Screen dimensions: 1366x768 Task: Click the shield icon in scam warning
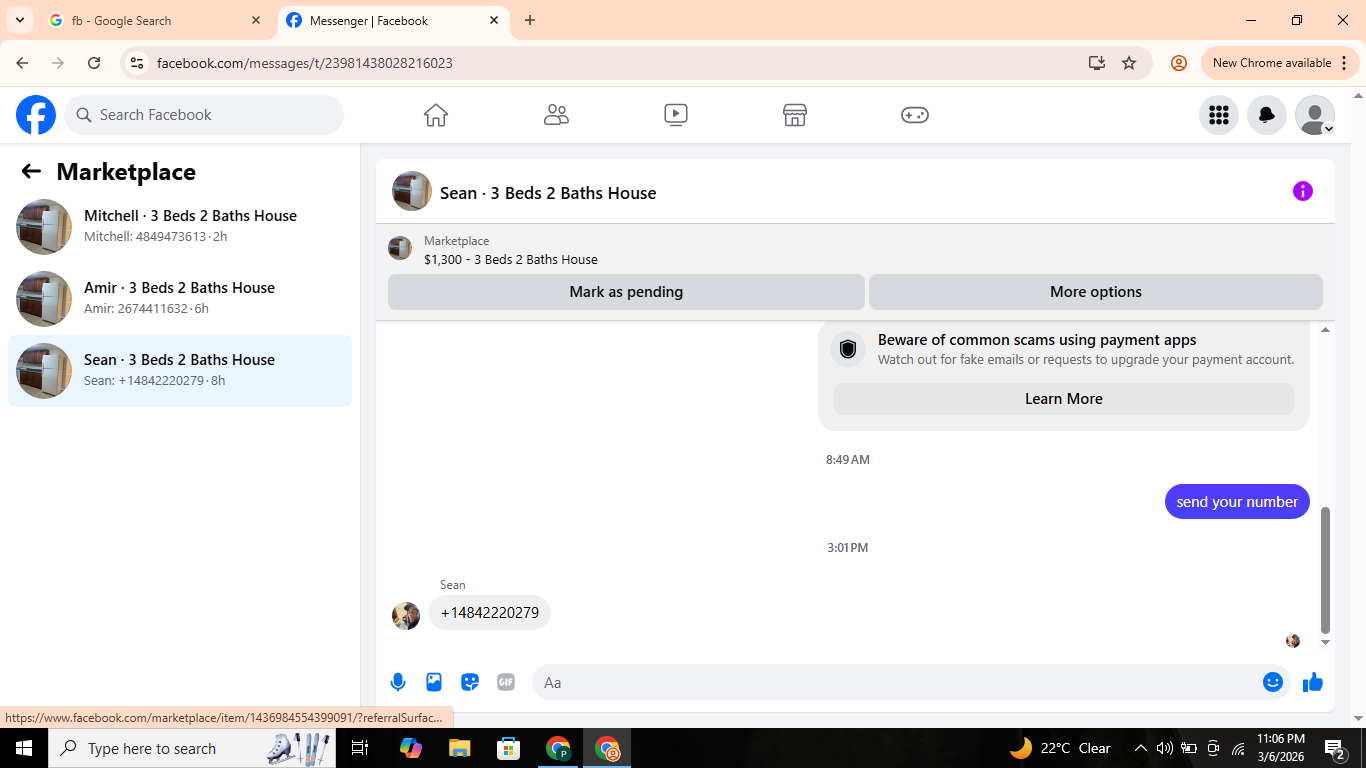[x=848, y=349]
